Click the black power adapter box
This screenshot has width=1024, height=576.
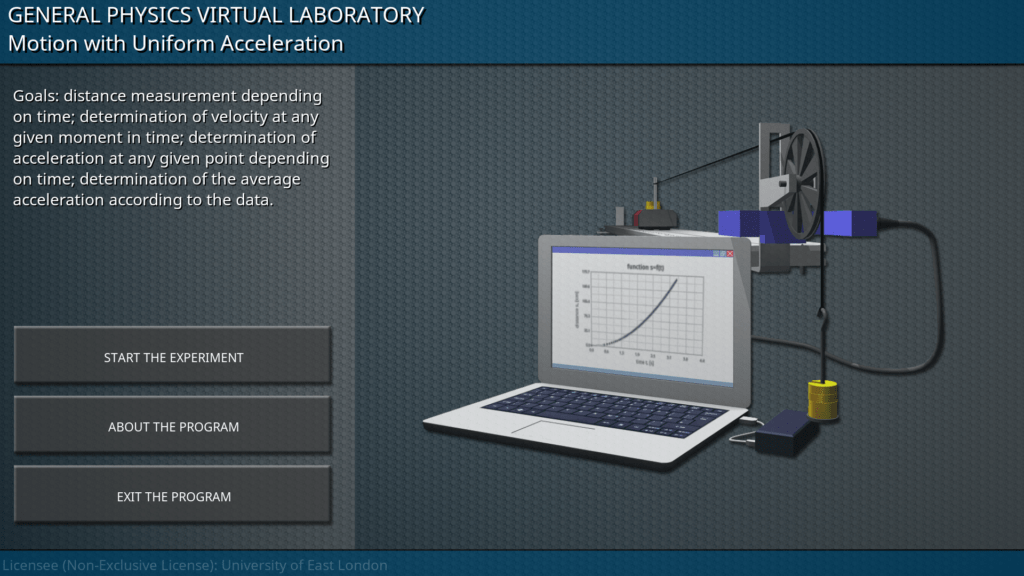[786, 432]
